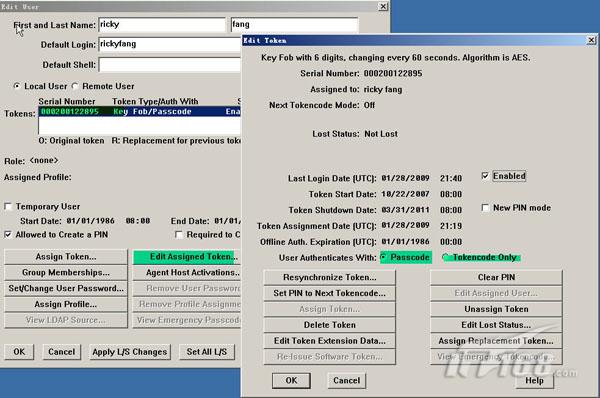Select Tokencode Only radio button
Viewport: 600px width, 398px height.
446,257
